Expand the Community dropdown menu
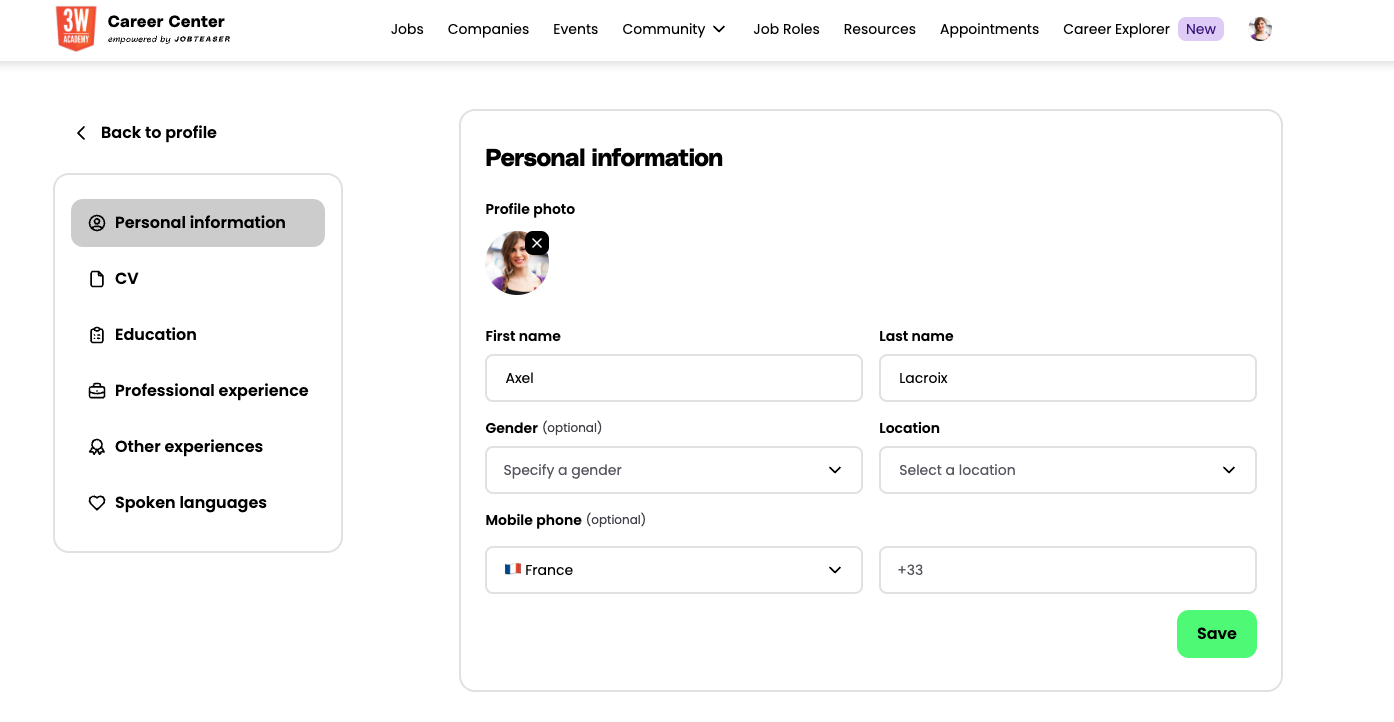This screenshot has width=1394, height=722. pyautogui.click(x=674, y=29)
